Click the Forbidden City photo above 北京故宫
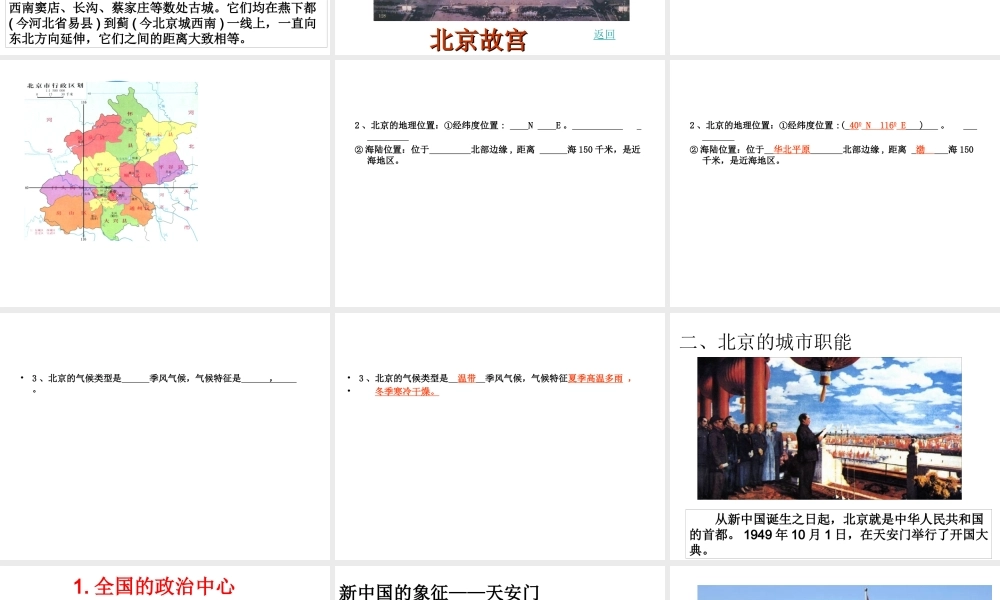The image size is (1000, 600). click(501, 10)
